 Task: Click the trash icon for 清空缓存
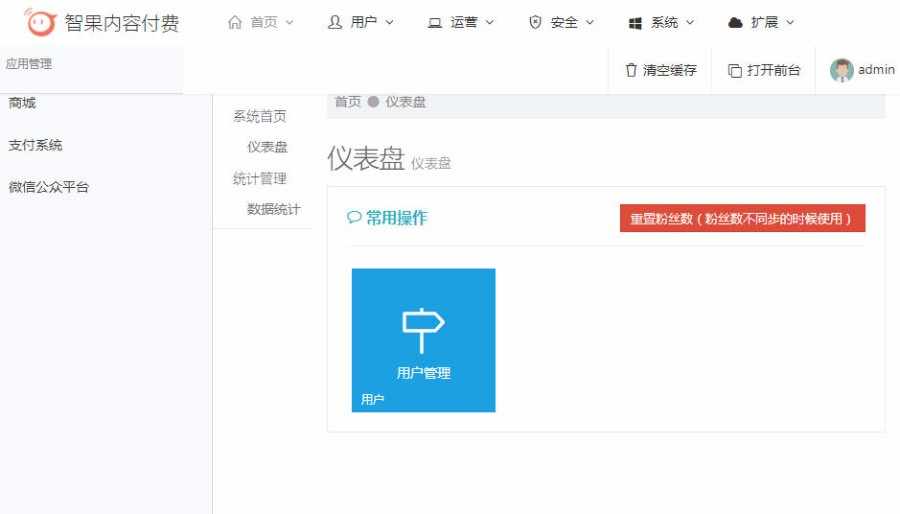coord(631,70)
